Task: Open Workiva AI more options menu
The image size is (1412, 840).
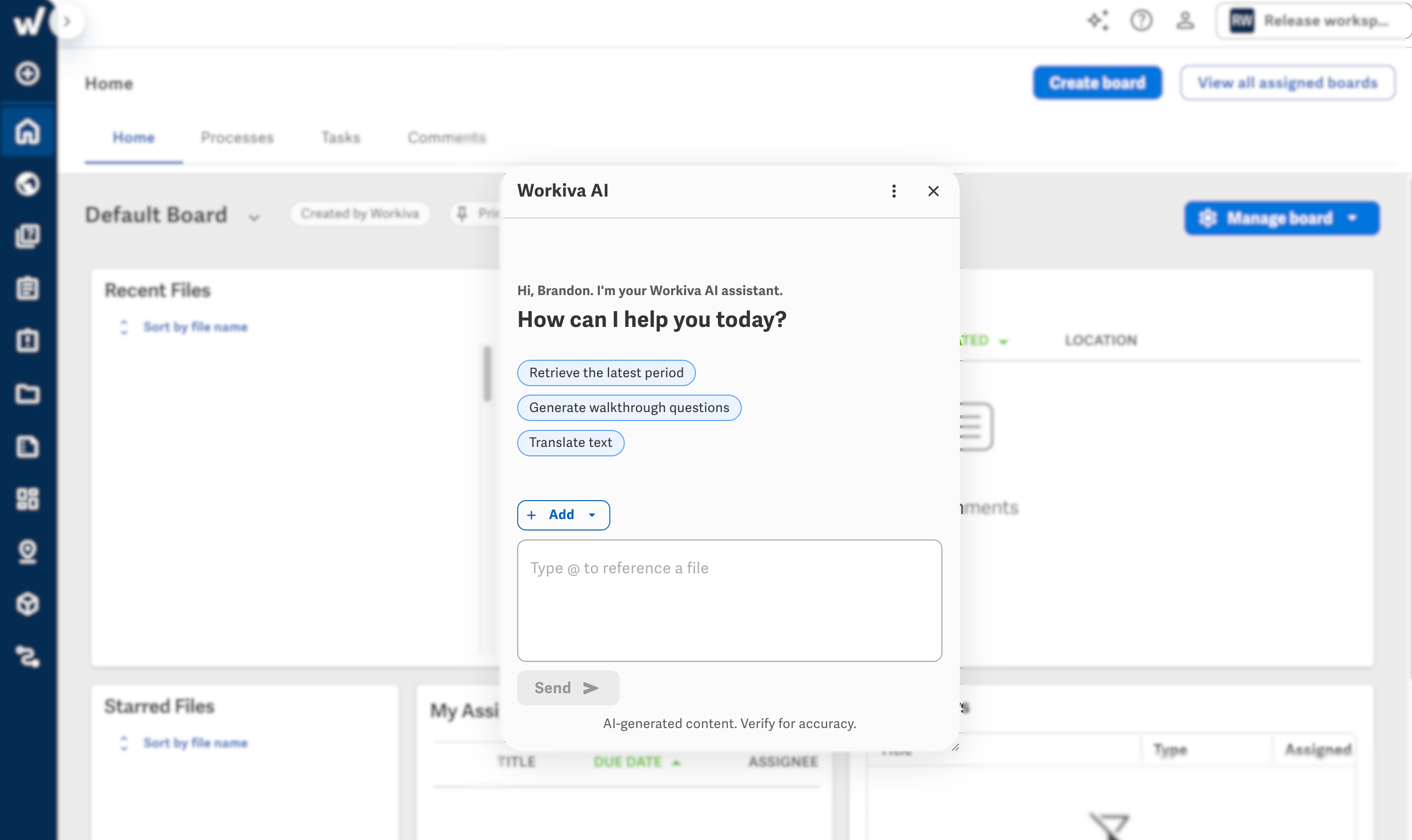Action: pos(894,191)
